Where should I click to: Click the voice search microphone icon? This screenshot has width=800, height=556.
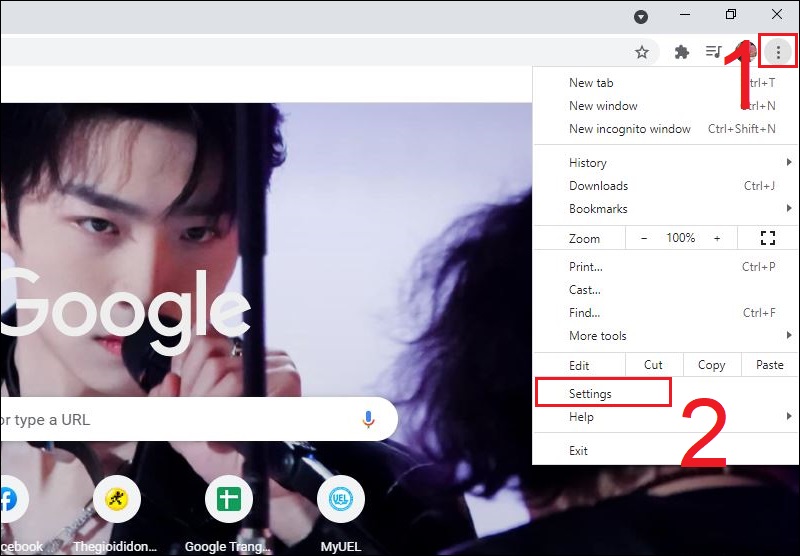tap(369, 419)
